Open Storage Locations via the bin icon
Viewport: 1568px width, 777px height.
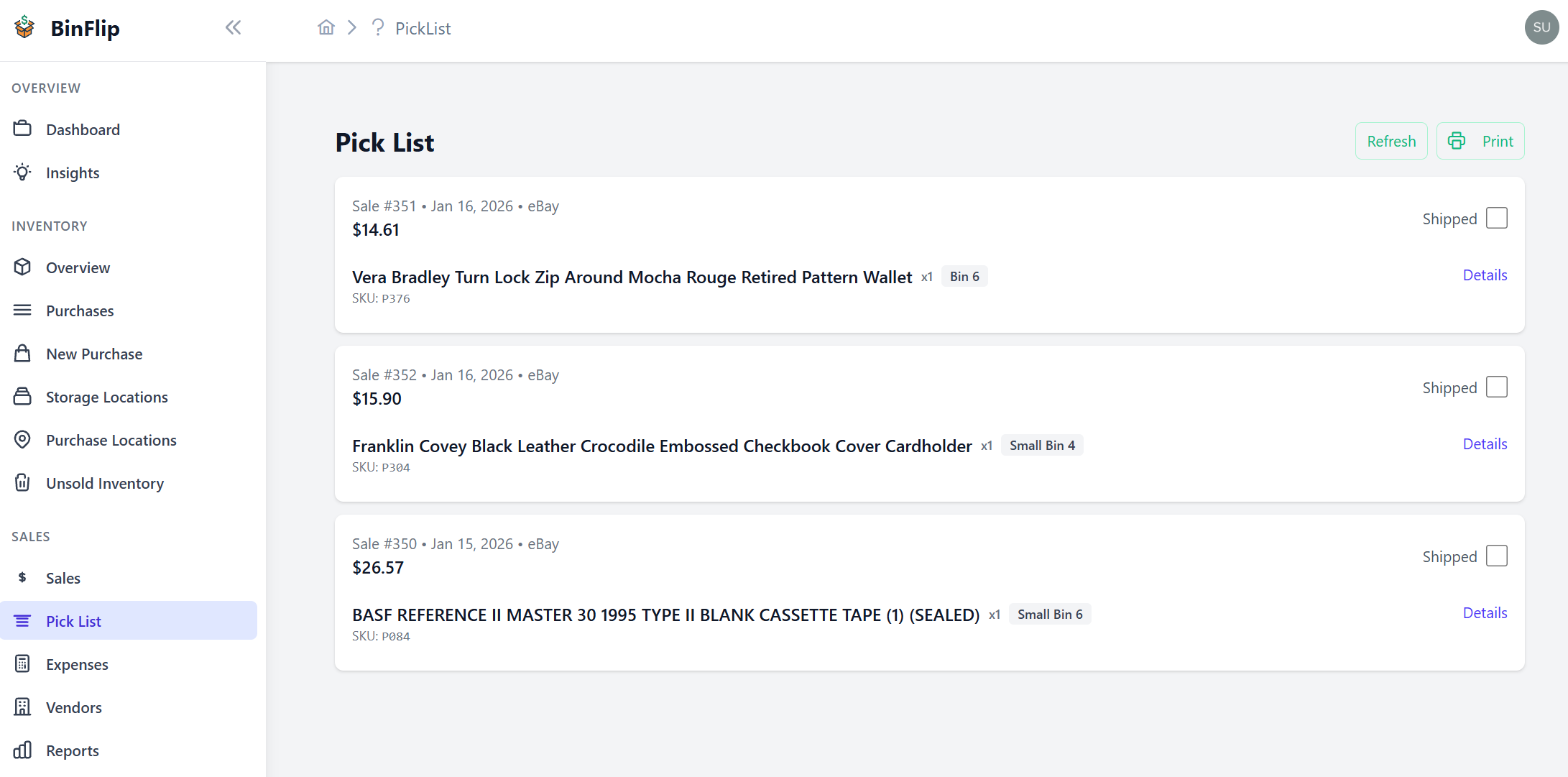click(23, 396)
